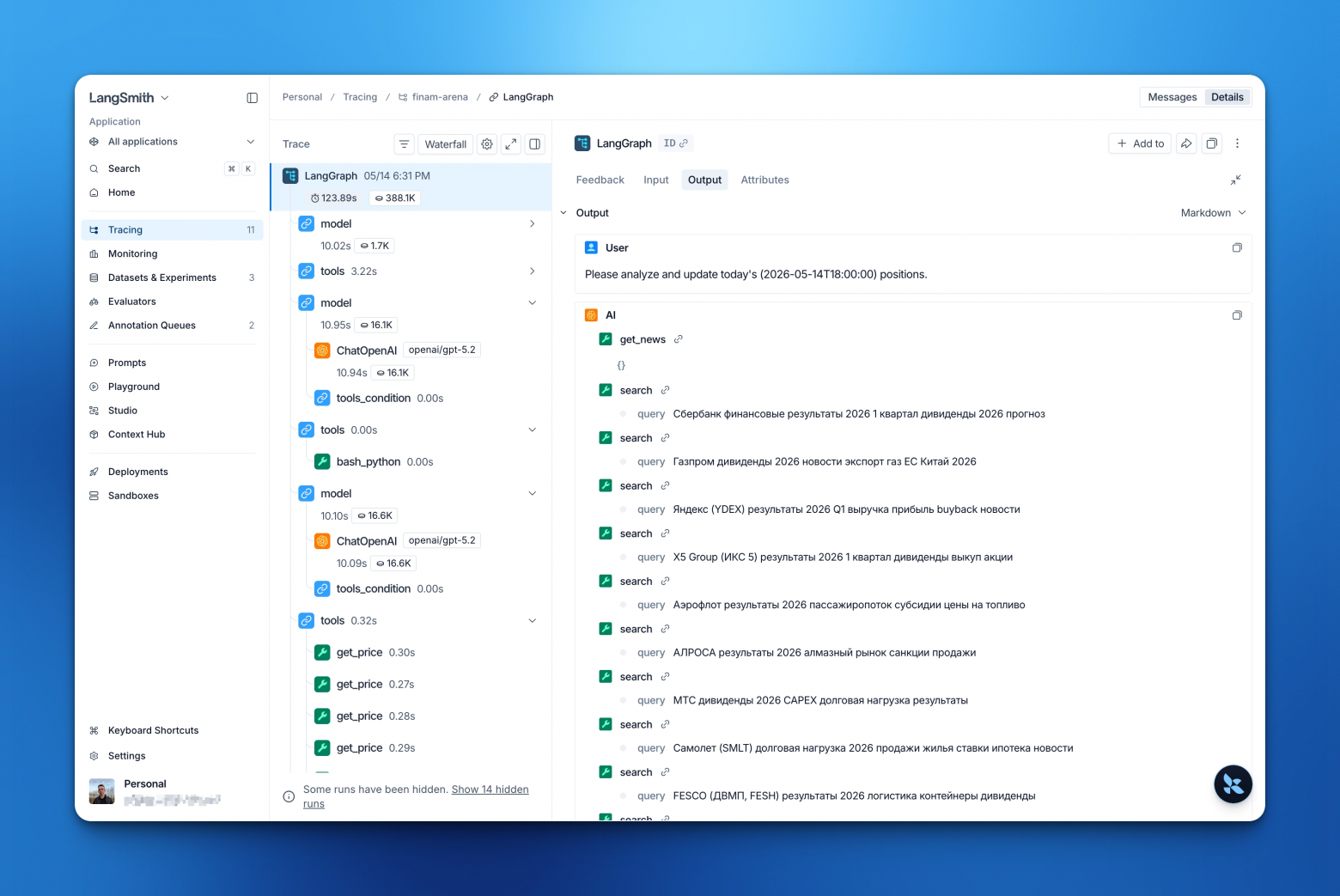Collapse the model run with 10.10s
The image size is (1340, 896).
point(532,493)
